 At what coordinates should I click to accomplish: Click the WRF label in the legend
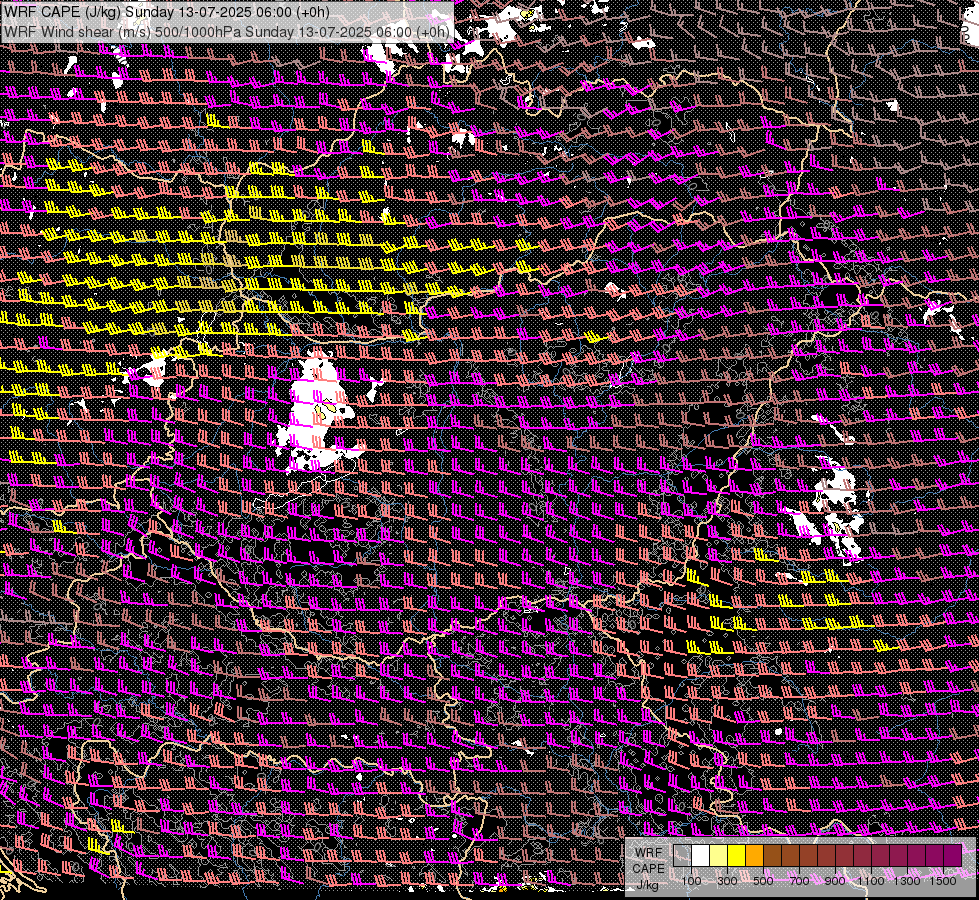click(x=649, y=853)
